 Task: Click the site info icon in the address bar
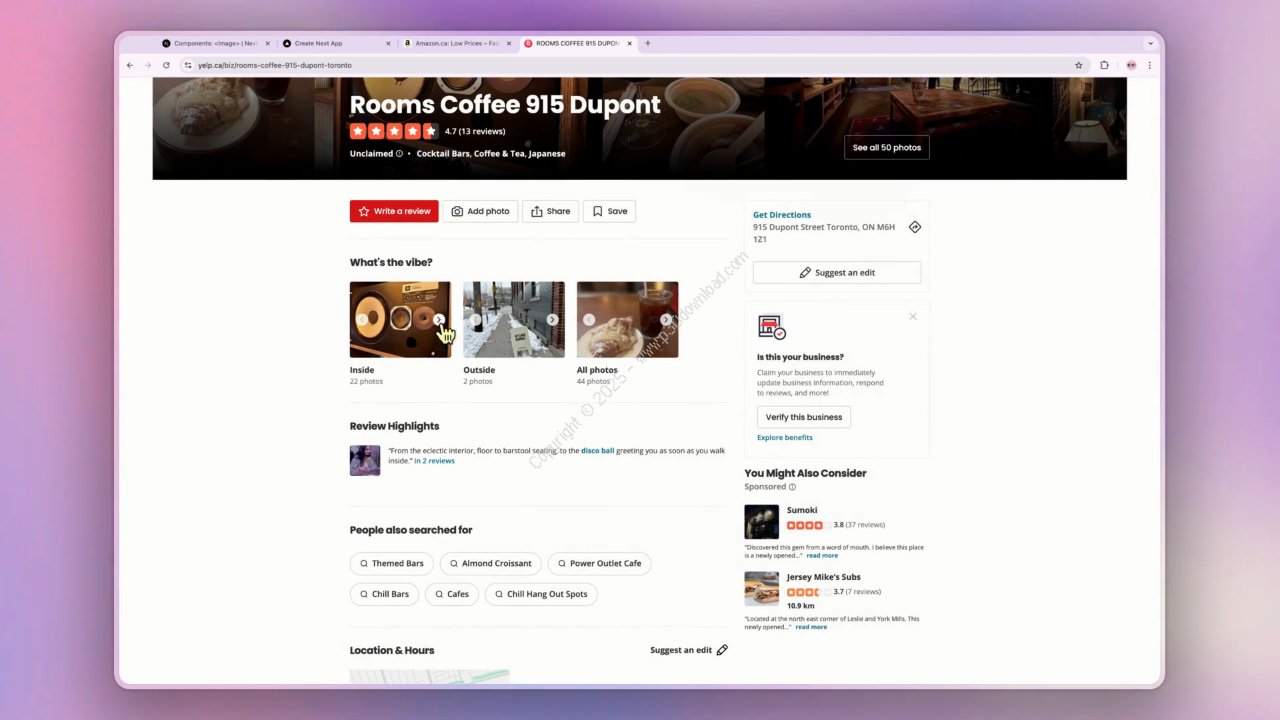(187, 65)
